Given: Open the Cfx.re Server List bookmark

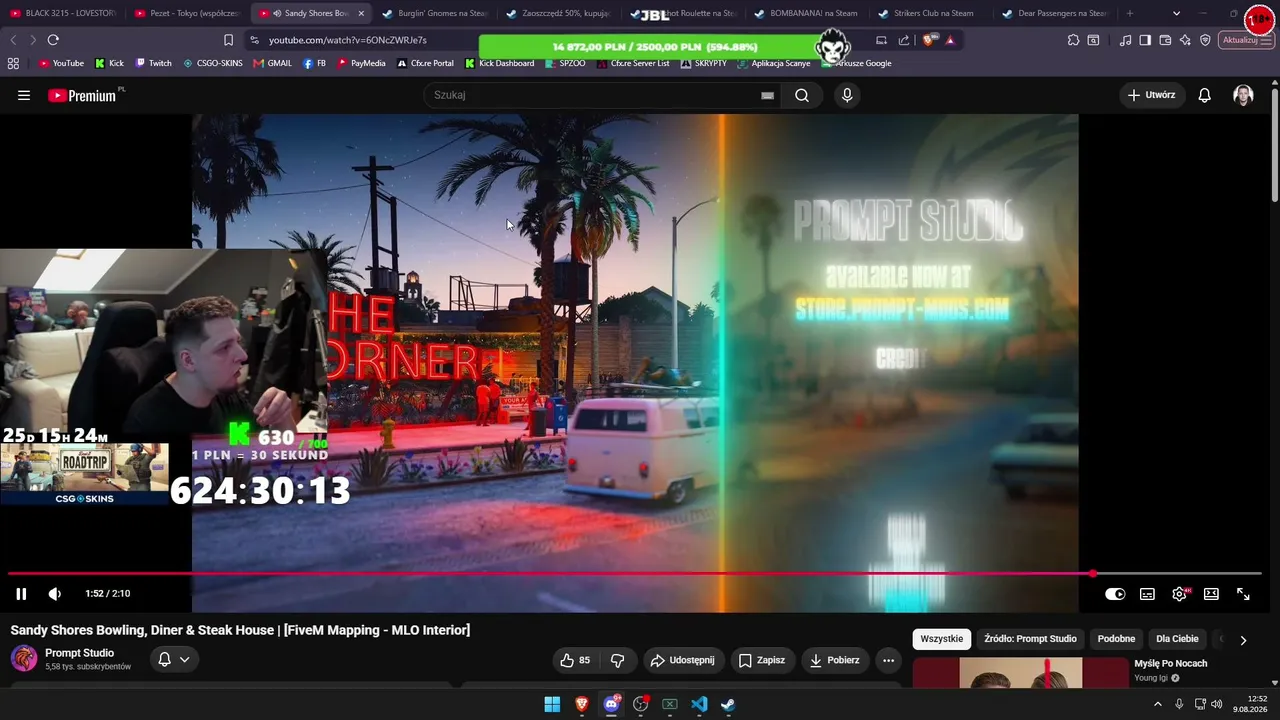Looking at the screenshot, I should [633, 63].
